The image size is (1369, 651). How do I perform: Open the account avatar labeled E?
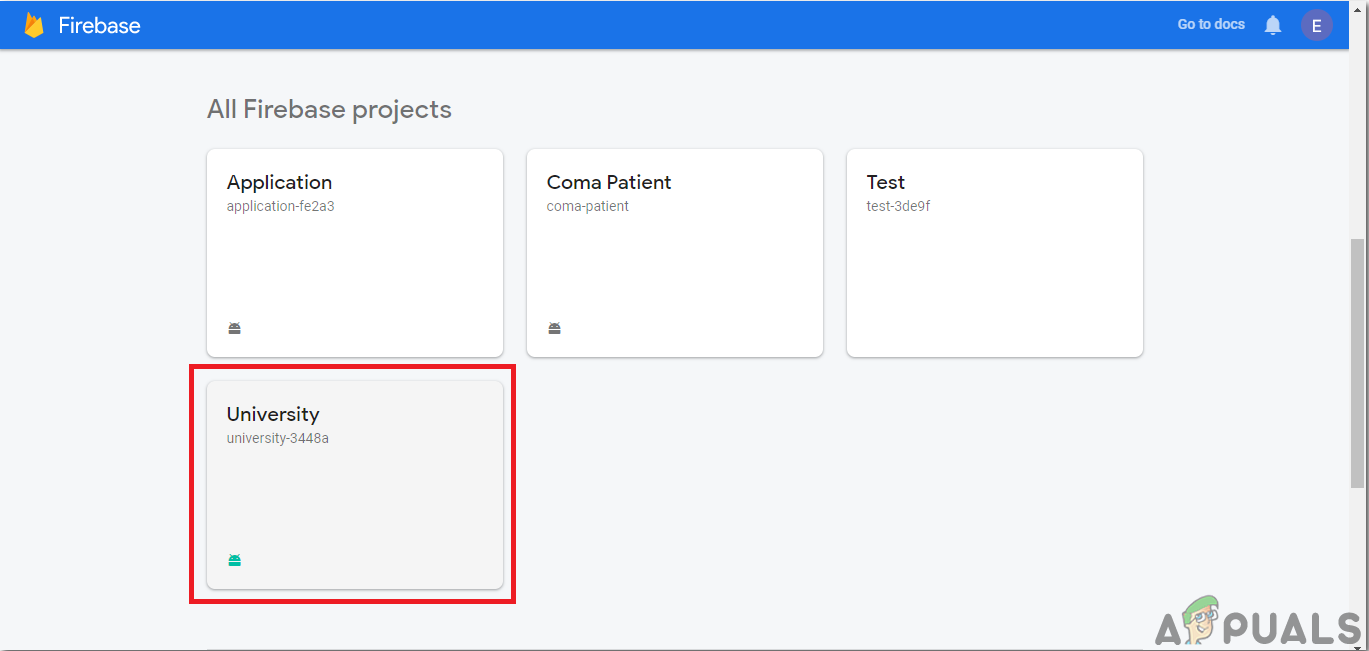tap(1316, 25)
